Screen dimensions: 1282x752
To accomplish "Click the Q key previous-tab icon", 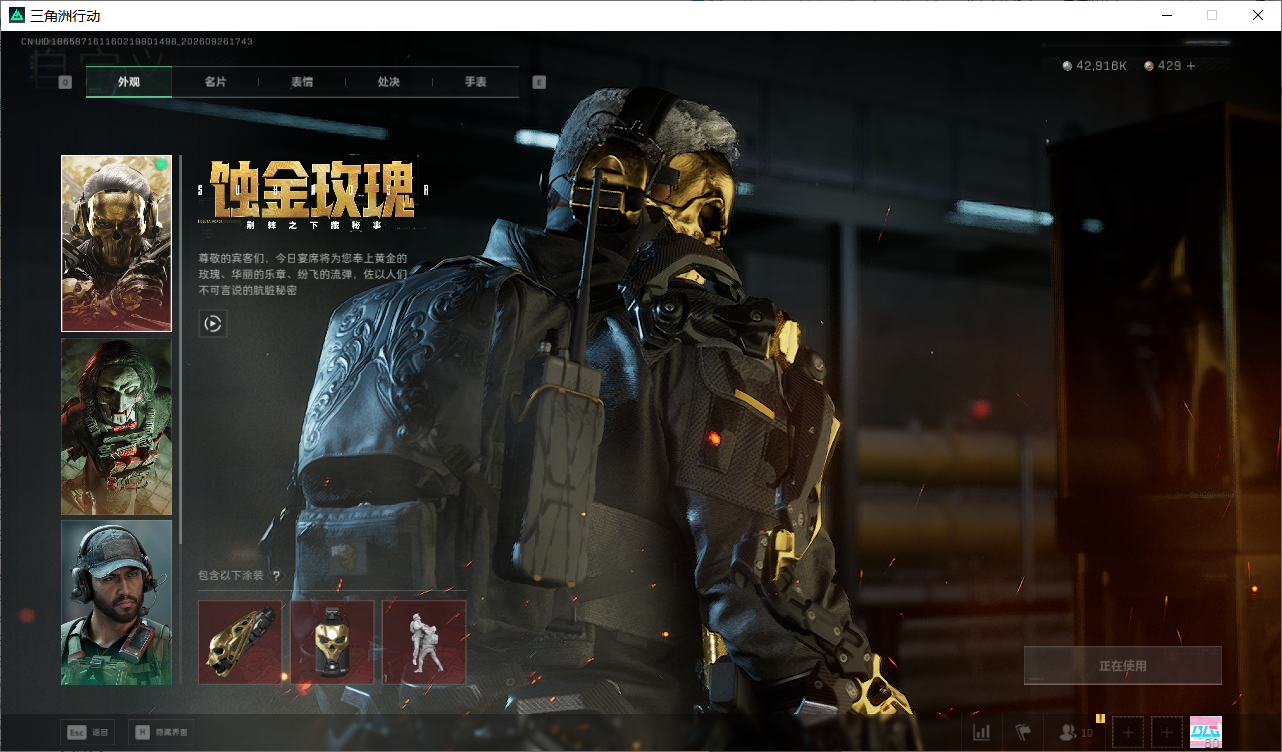I will click(x=65, y=82).
